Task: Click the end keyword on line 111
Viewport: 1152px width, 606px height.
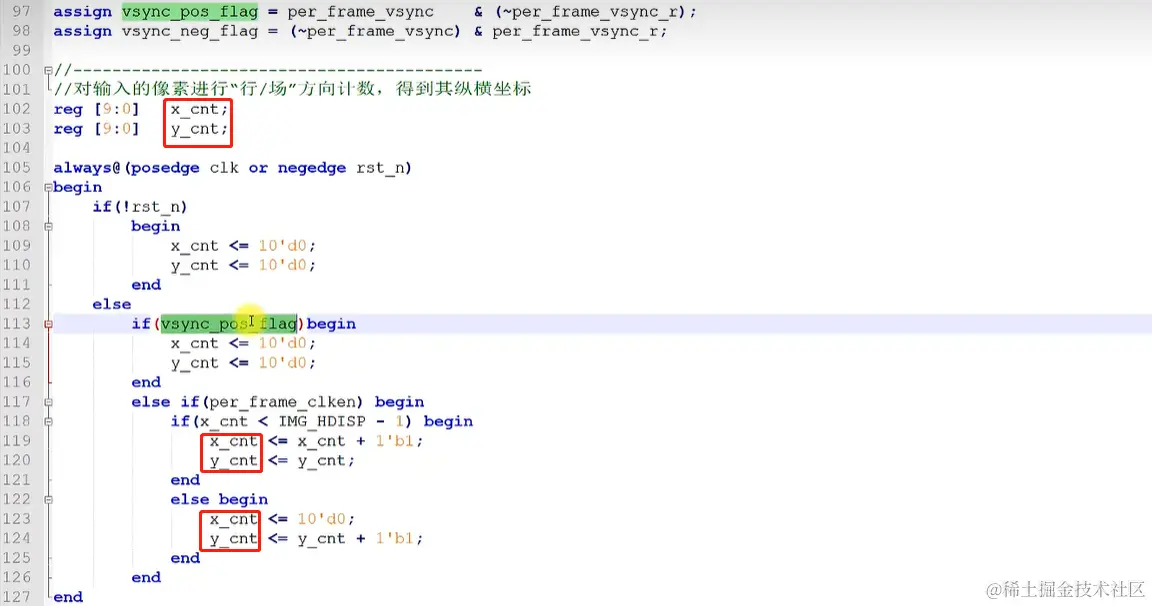Action: (146, 285)
